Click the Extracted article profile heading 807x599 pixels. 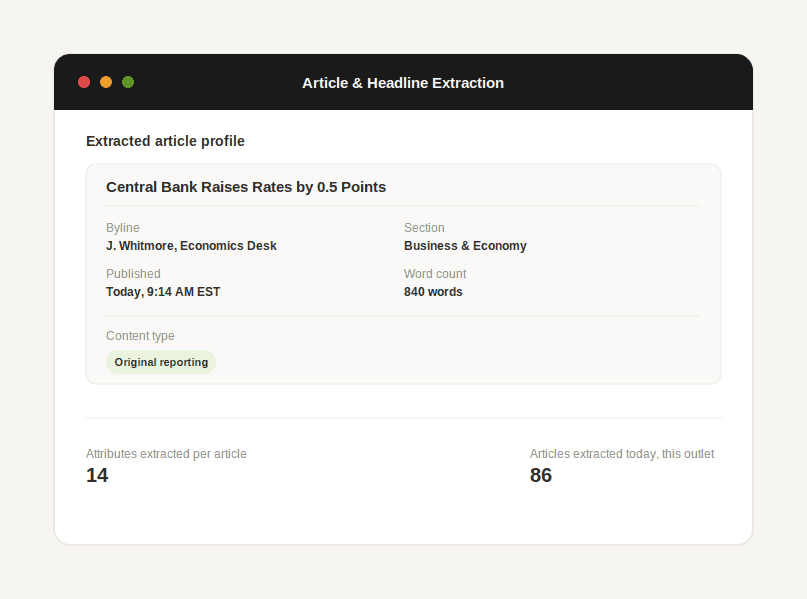(x=165, y=141)
